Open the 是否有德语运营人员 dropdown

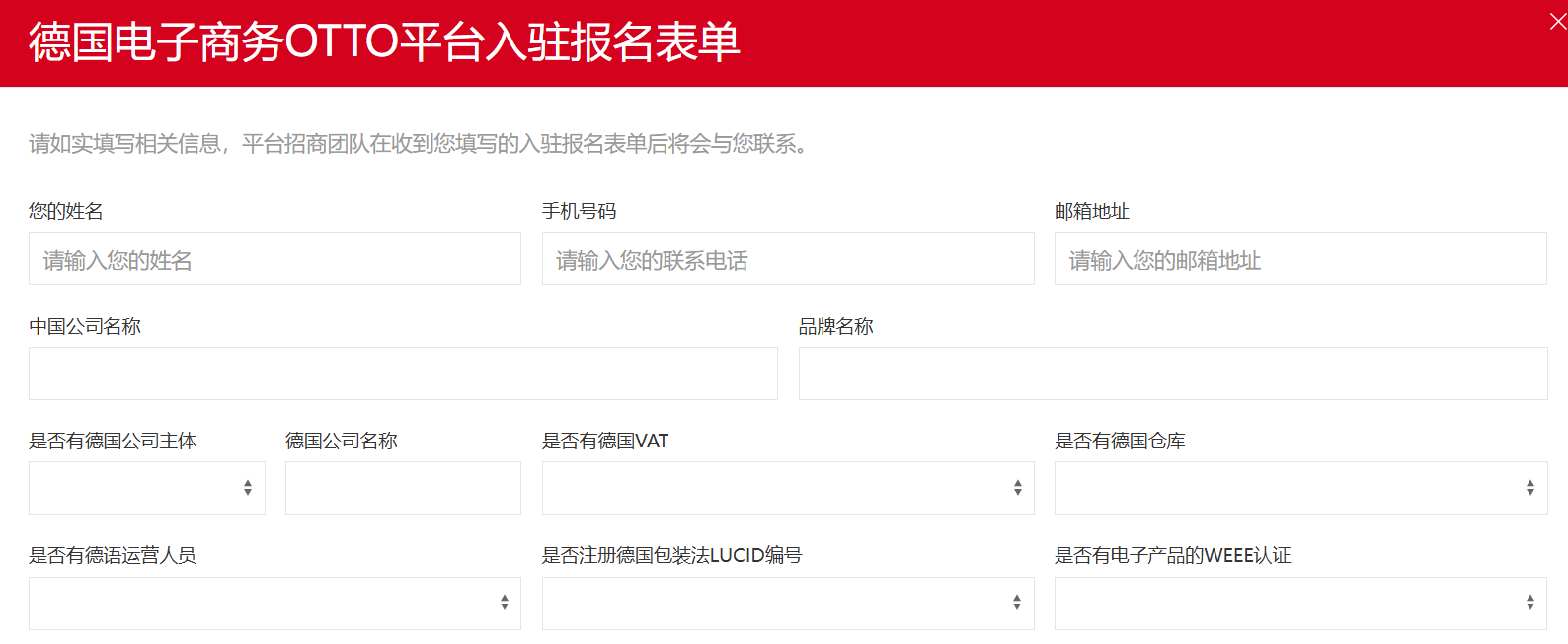(x=274, y=604)
